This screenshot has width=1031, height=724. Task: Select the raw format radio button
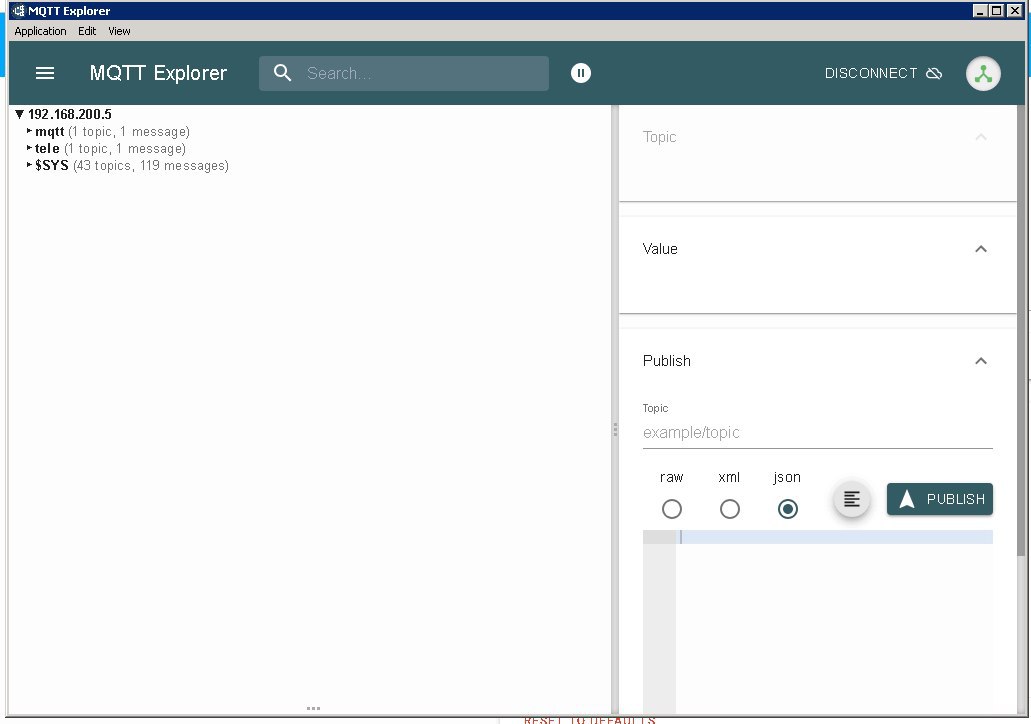pos(671,509)
